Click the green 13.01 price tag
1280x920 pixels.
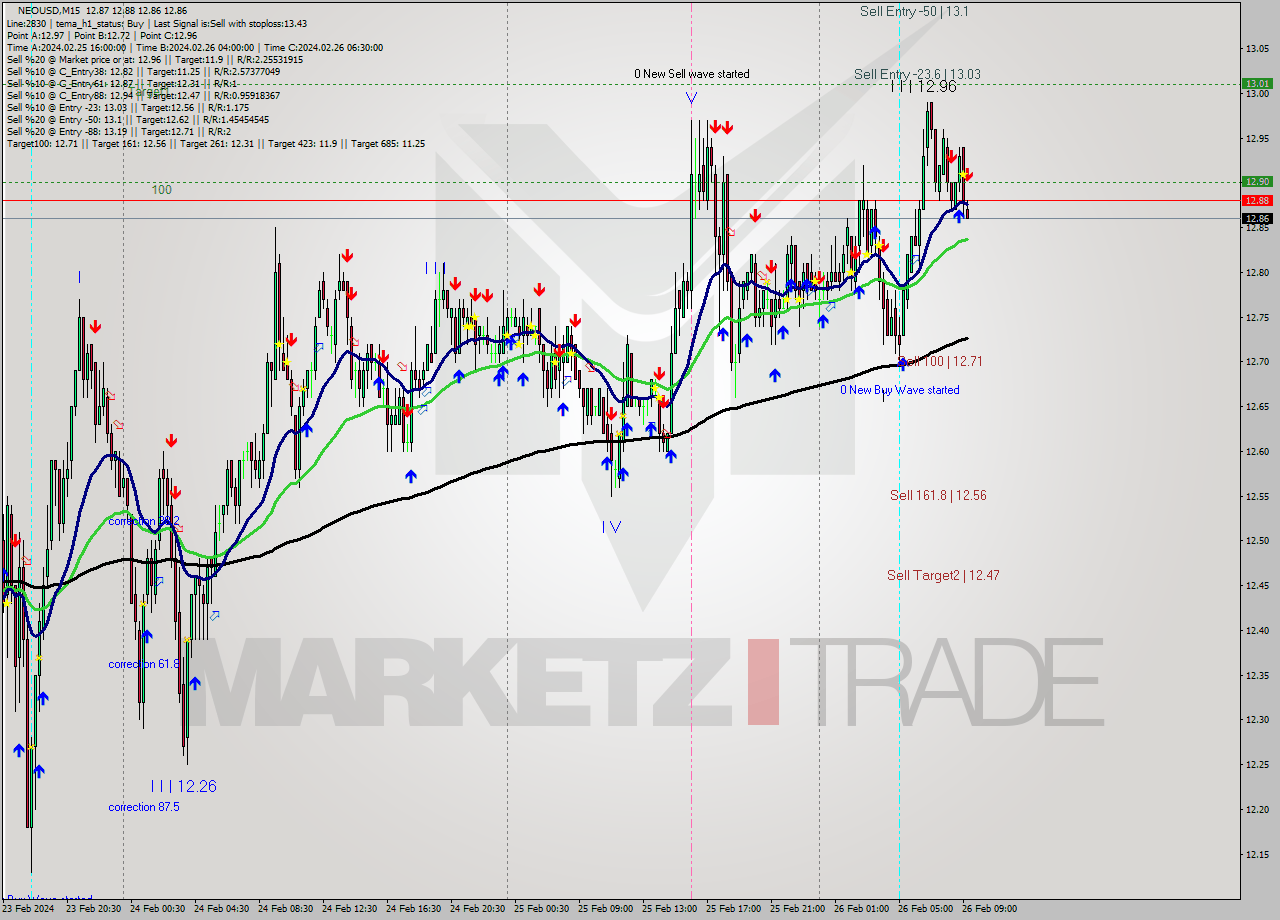click(1257, 83)
